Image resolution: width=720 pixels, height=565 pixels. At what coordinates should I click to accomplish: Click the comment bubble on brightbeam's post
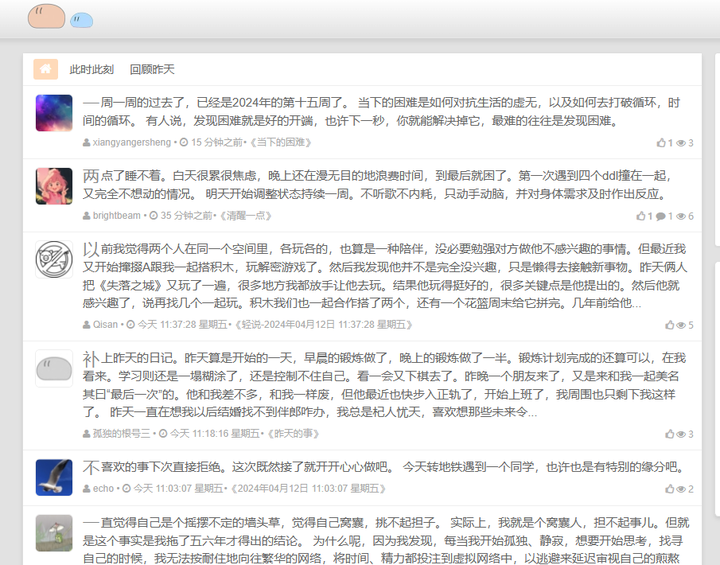point(661,216)
